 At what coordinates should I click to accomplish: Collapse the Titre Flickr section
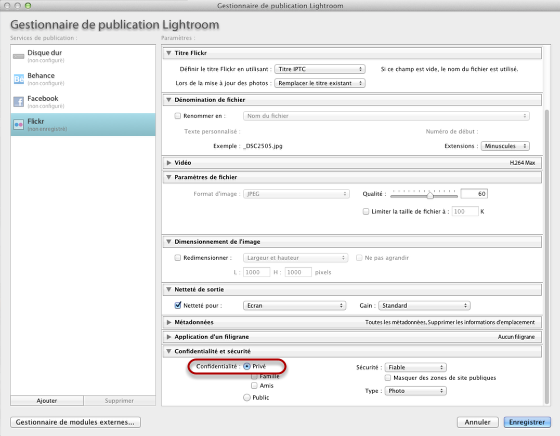(x=169, y=53)
